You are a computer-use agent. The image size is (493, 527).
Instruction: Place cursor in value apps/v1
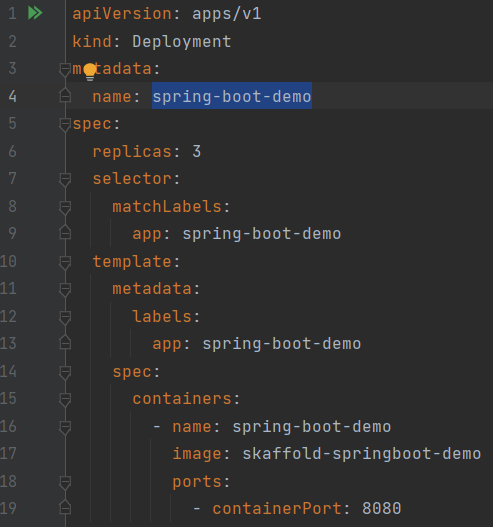(227, 14)
